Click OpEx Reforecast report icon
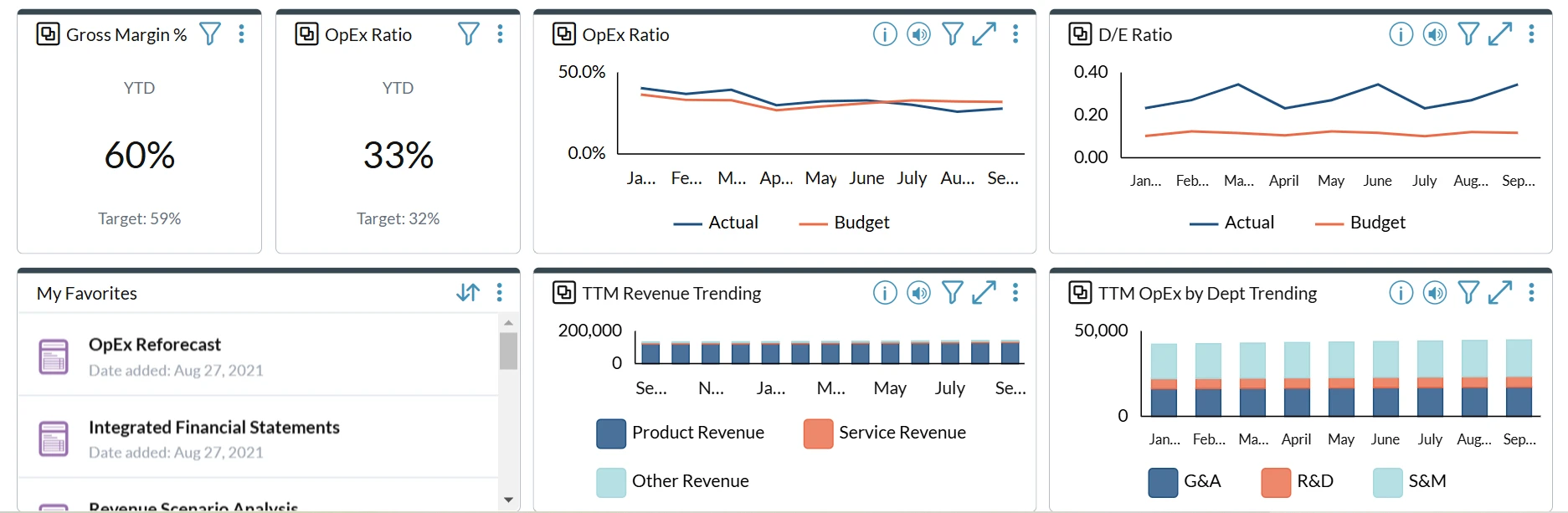Viewport: 1568px width, 513px height. pyautogui.click(x=54, y=357)
